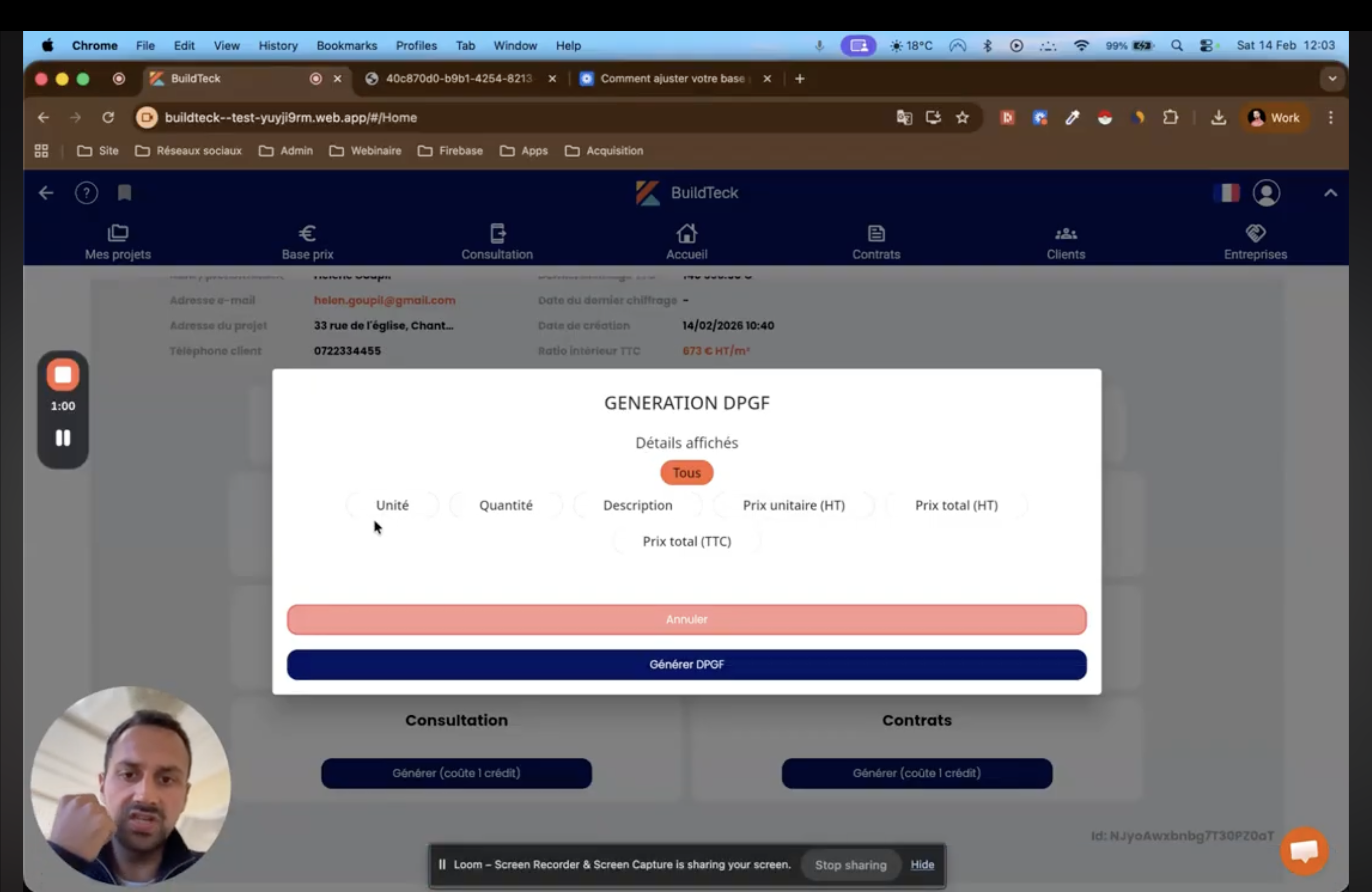Open the Bookmarks menu in the menu bar
The image size is (1372, 892).
point(346,46)
